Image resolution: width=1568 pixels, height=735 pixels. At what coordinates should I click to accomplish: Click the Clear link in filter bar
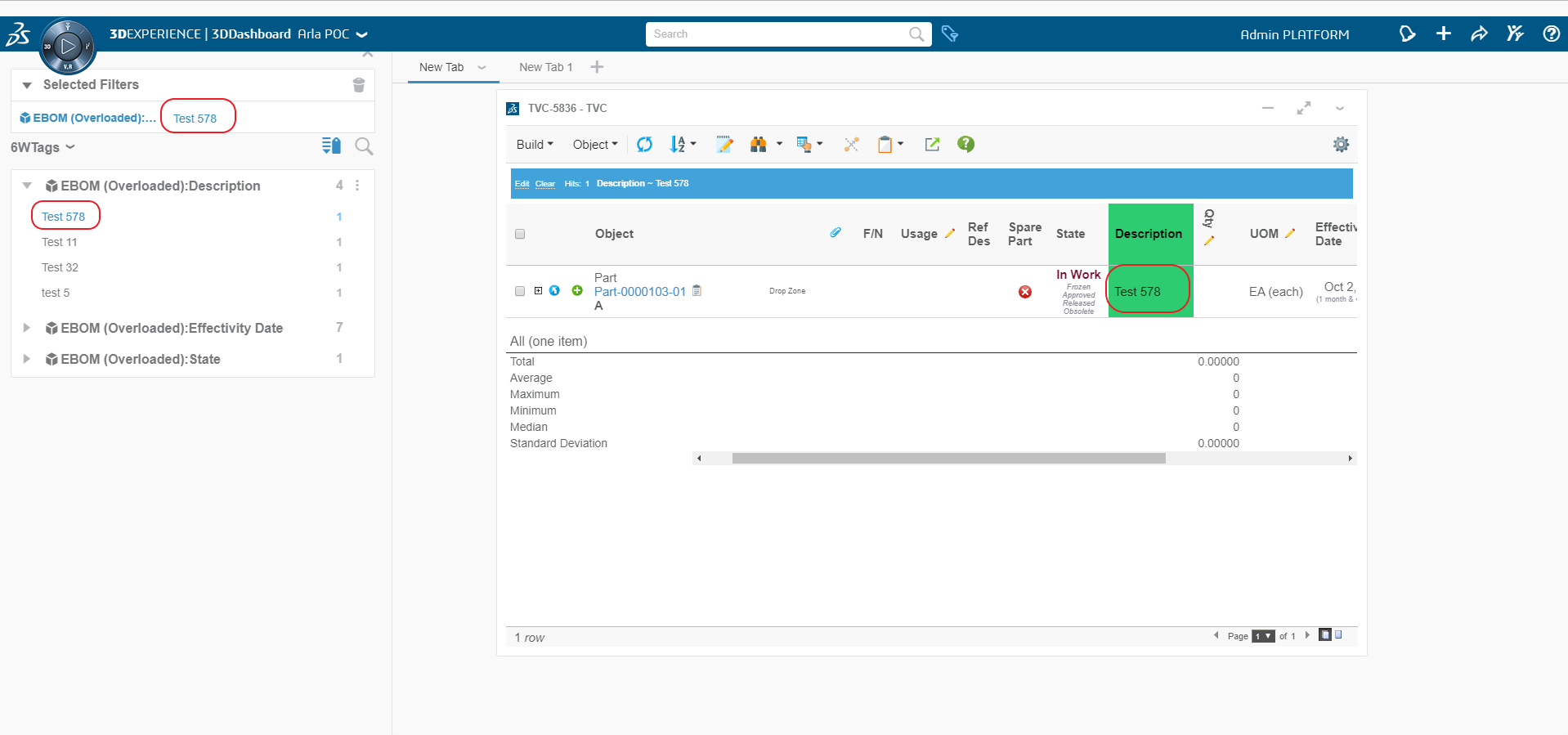tap(544, 184)
